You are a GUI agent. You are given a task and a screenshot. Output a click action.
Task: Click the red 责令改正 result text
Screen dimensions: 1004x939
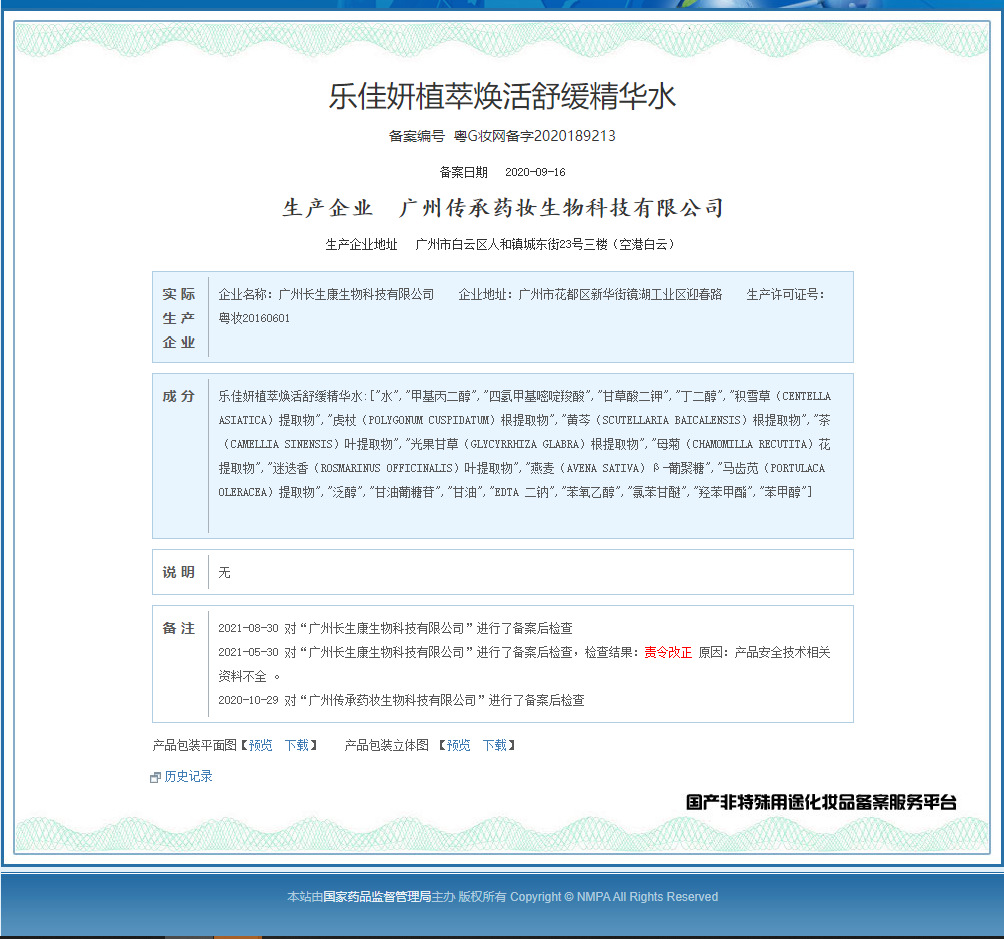(x=668, y=652)
